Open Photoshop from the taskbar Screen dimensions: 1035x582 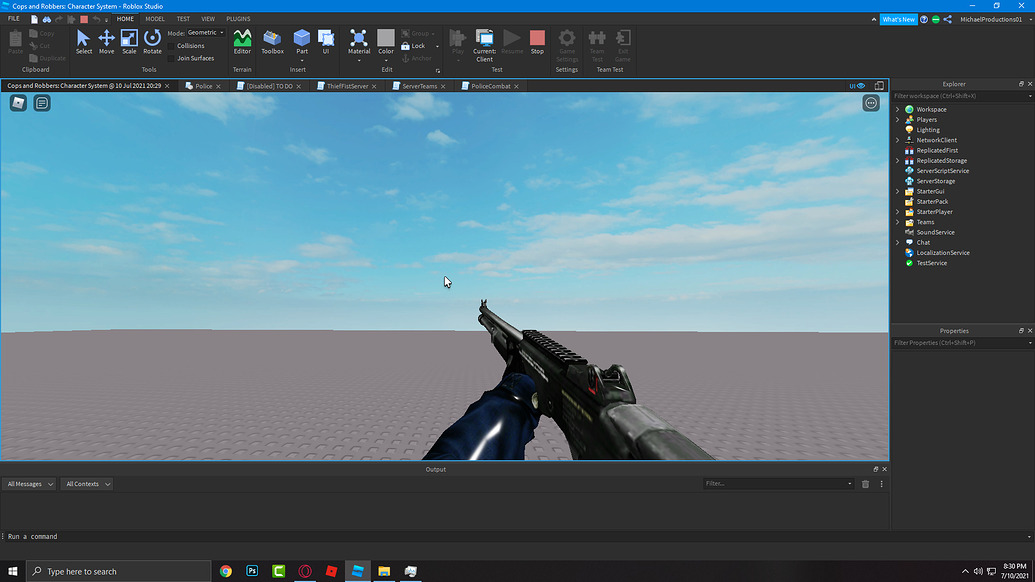(252, 571)
